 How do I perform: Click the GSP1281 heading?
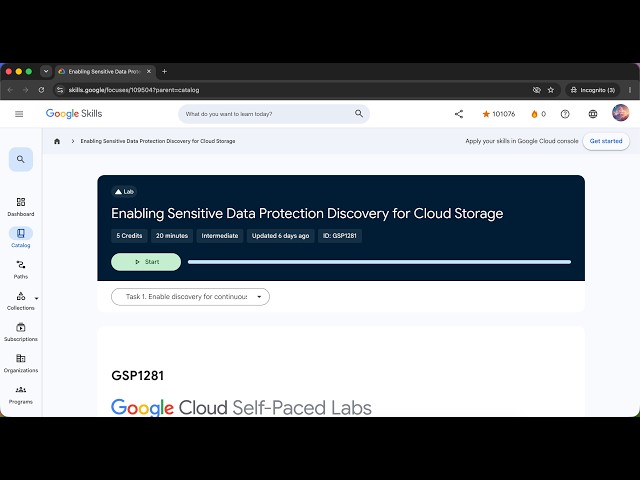(x=138, y=376)
